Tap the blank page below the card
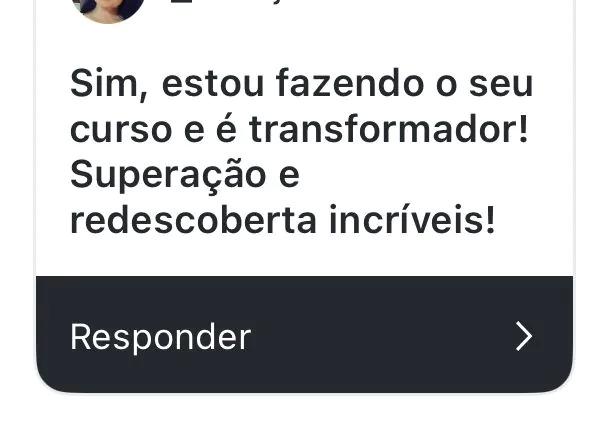Screen dimensions: 606x430 click(303, 413)
